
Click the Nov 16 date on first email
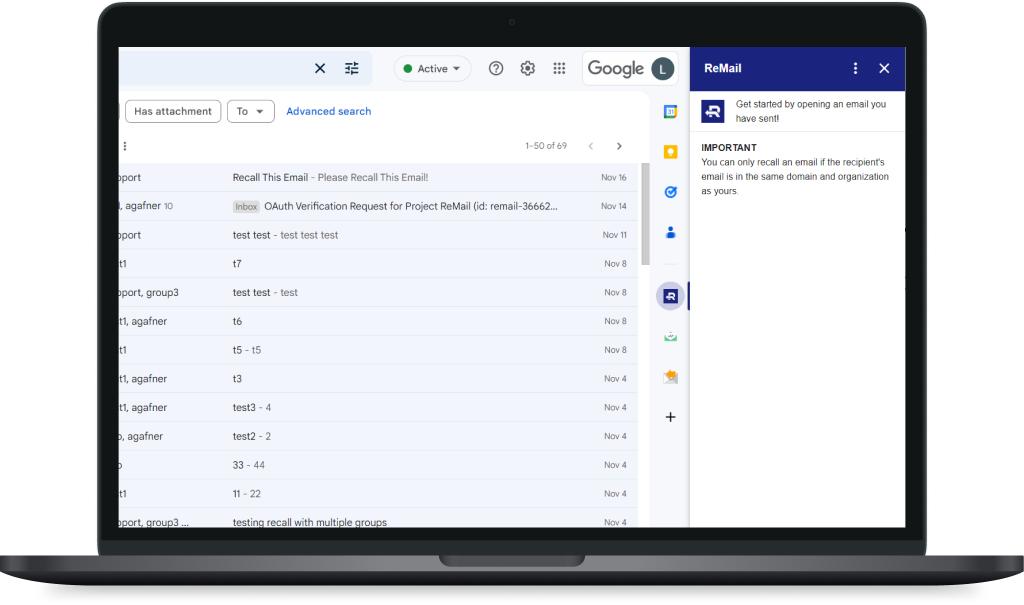(614, 177)
